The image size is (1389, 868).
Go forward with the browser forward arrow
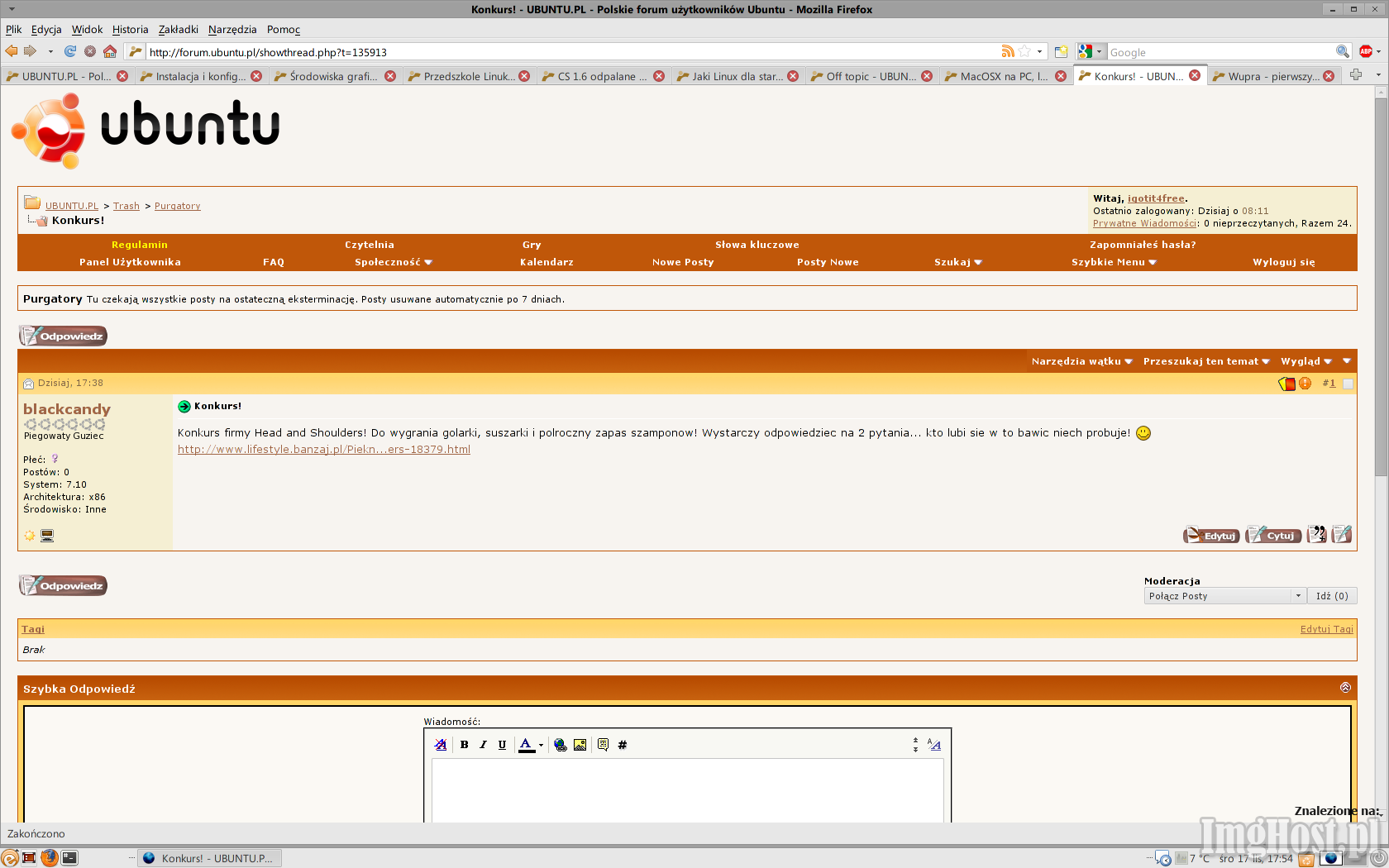[x=31, y=51]
